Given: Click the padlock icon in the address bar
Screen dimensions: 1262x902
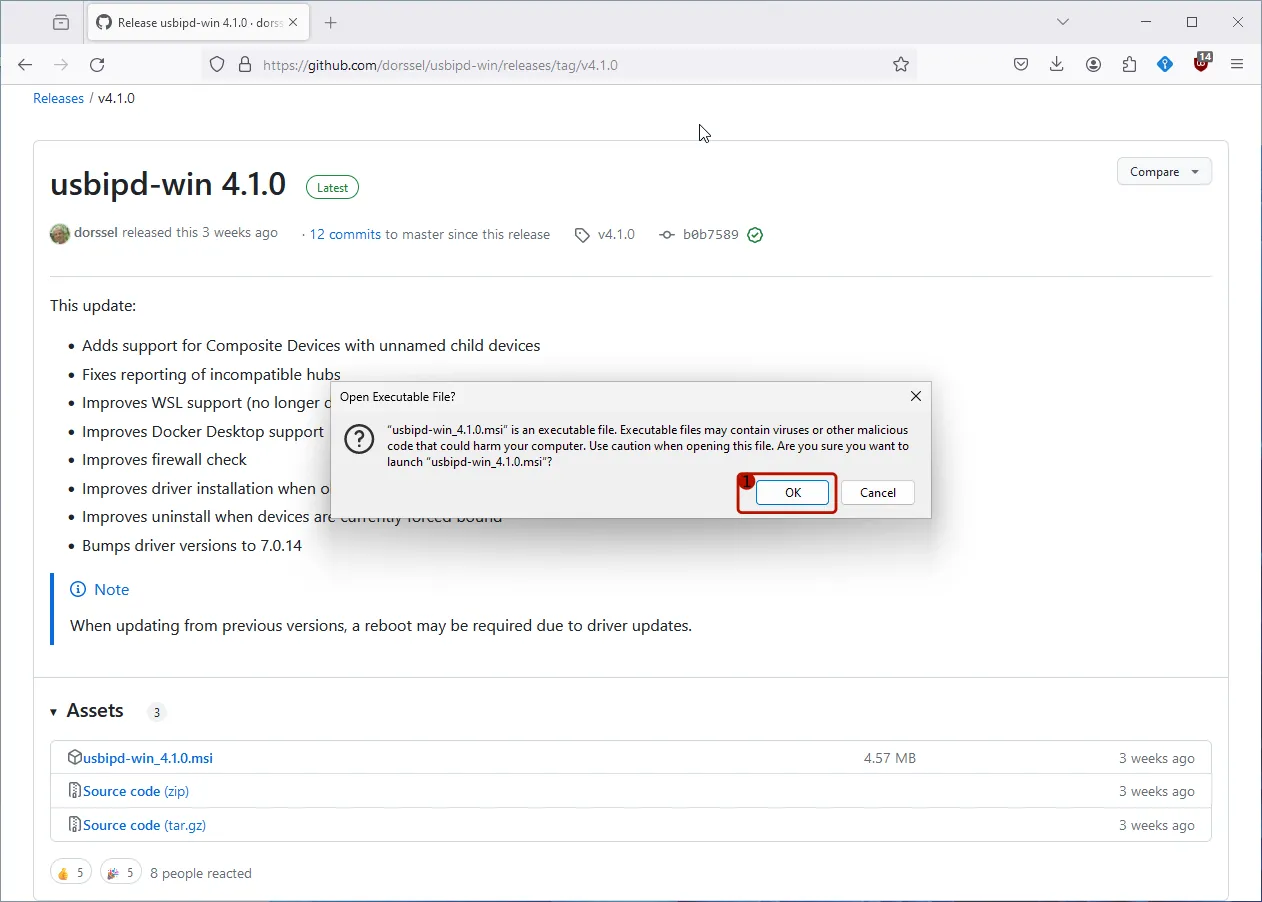Looking at the screenshot, I should coord(245,64).
